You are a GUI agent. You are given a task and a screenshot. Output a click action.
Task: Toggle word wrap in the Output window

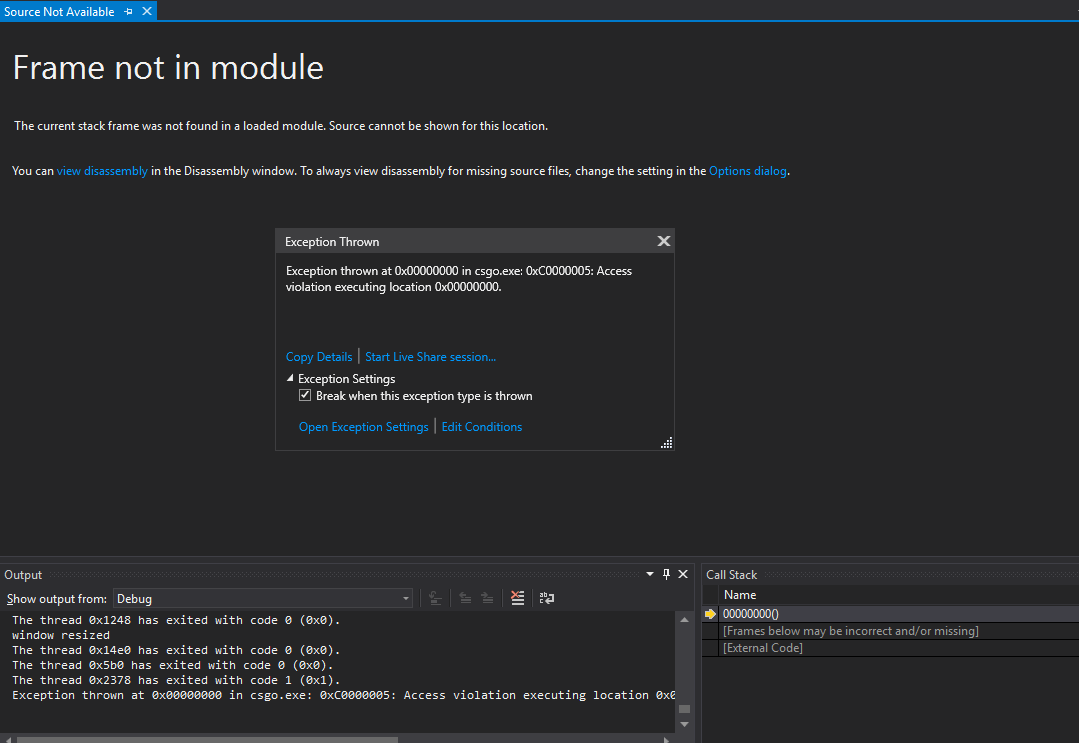[546, 597]
